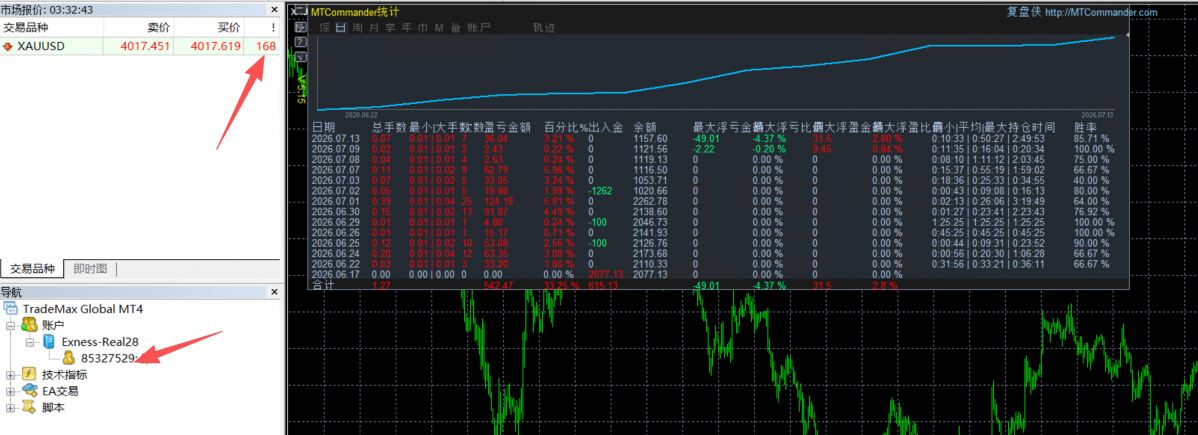This screenshot has width=1198, height=435.
Task: Select the 月 monthly tab in MTCommander
Action: (x=374, y=28)
